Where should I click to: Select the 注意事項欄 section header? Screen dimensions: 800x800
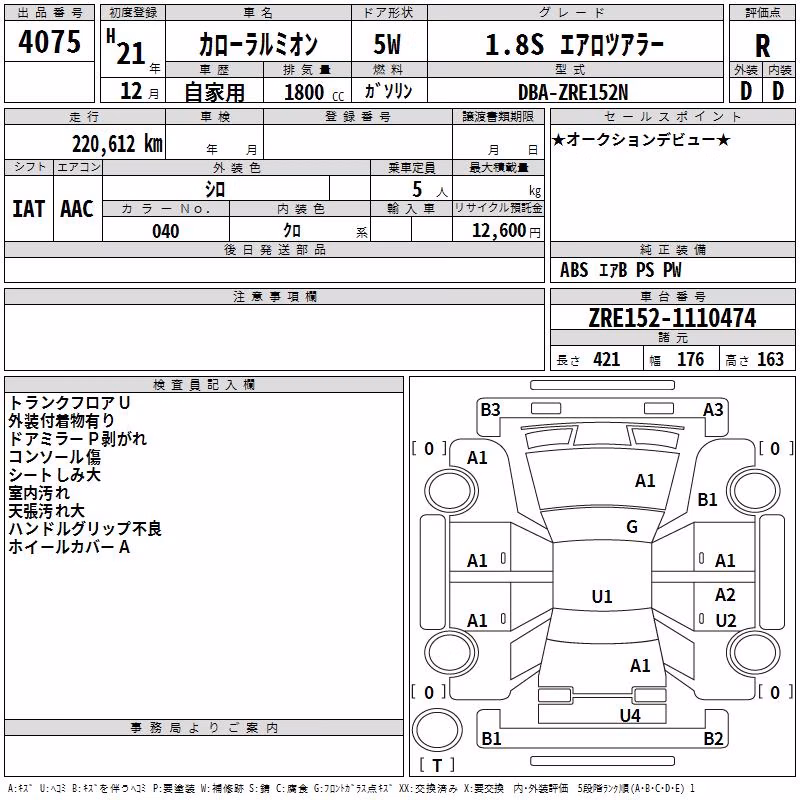point(274,296)
